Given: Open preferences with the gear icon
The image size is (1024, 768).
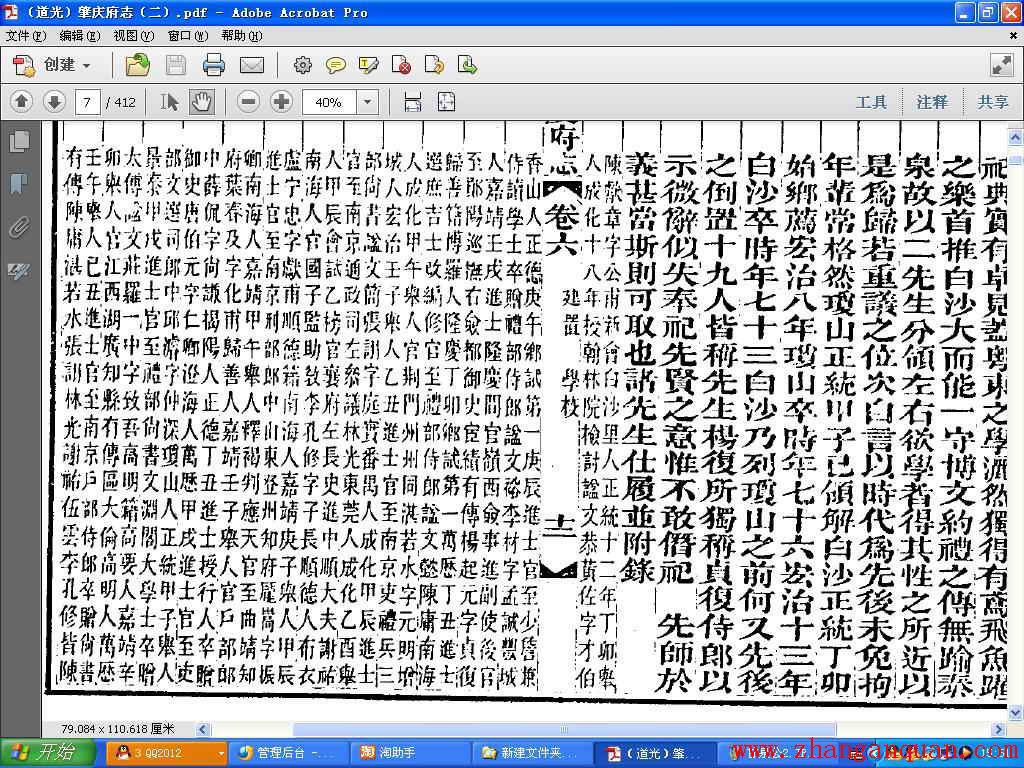Looking at the screenshot, I should point(302,65).
